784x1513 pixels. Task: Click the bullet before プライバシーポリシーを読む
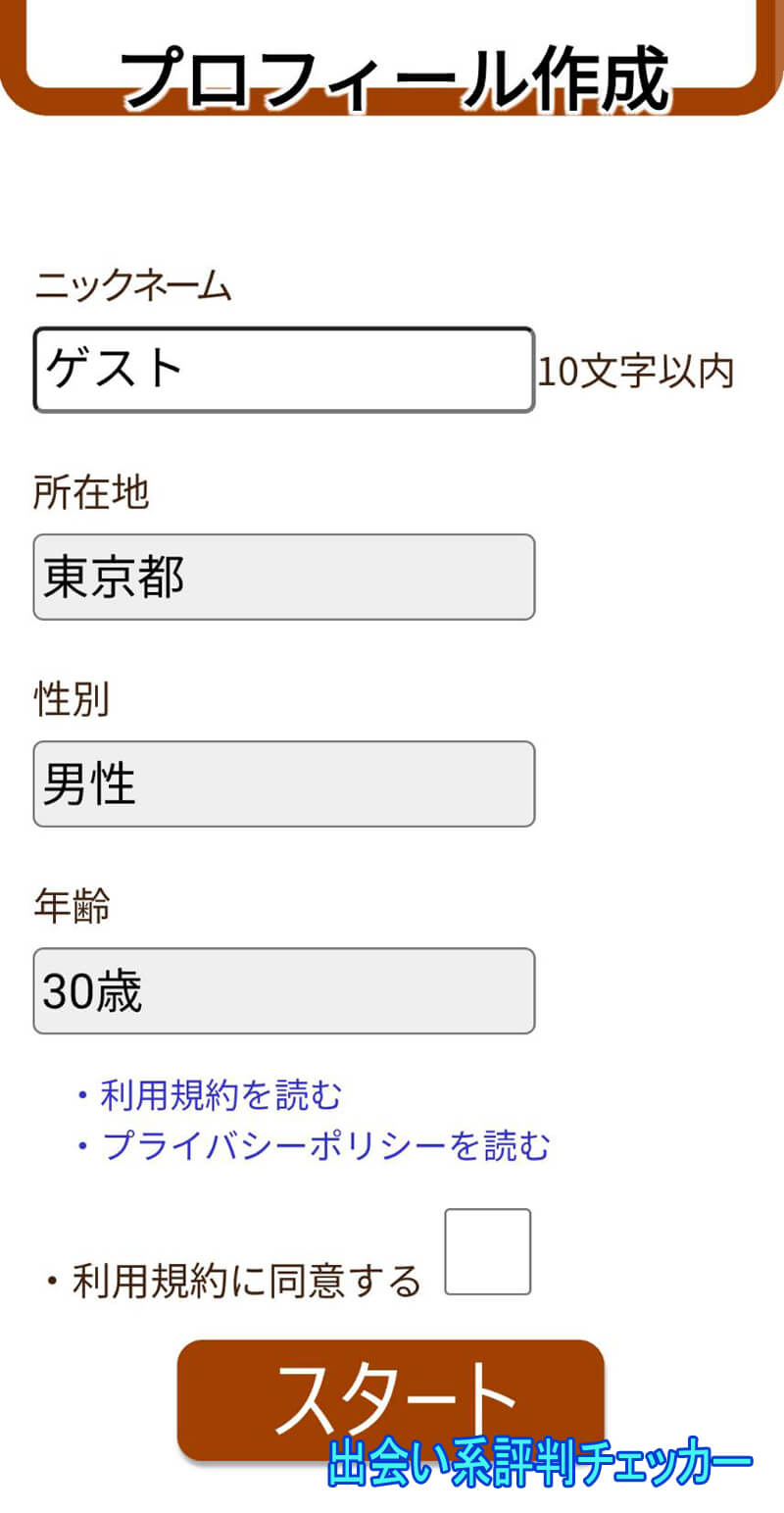(x=82, y=1145)
